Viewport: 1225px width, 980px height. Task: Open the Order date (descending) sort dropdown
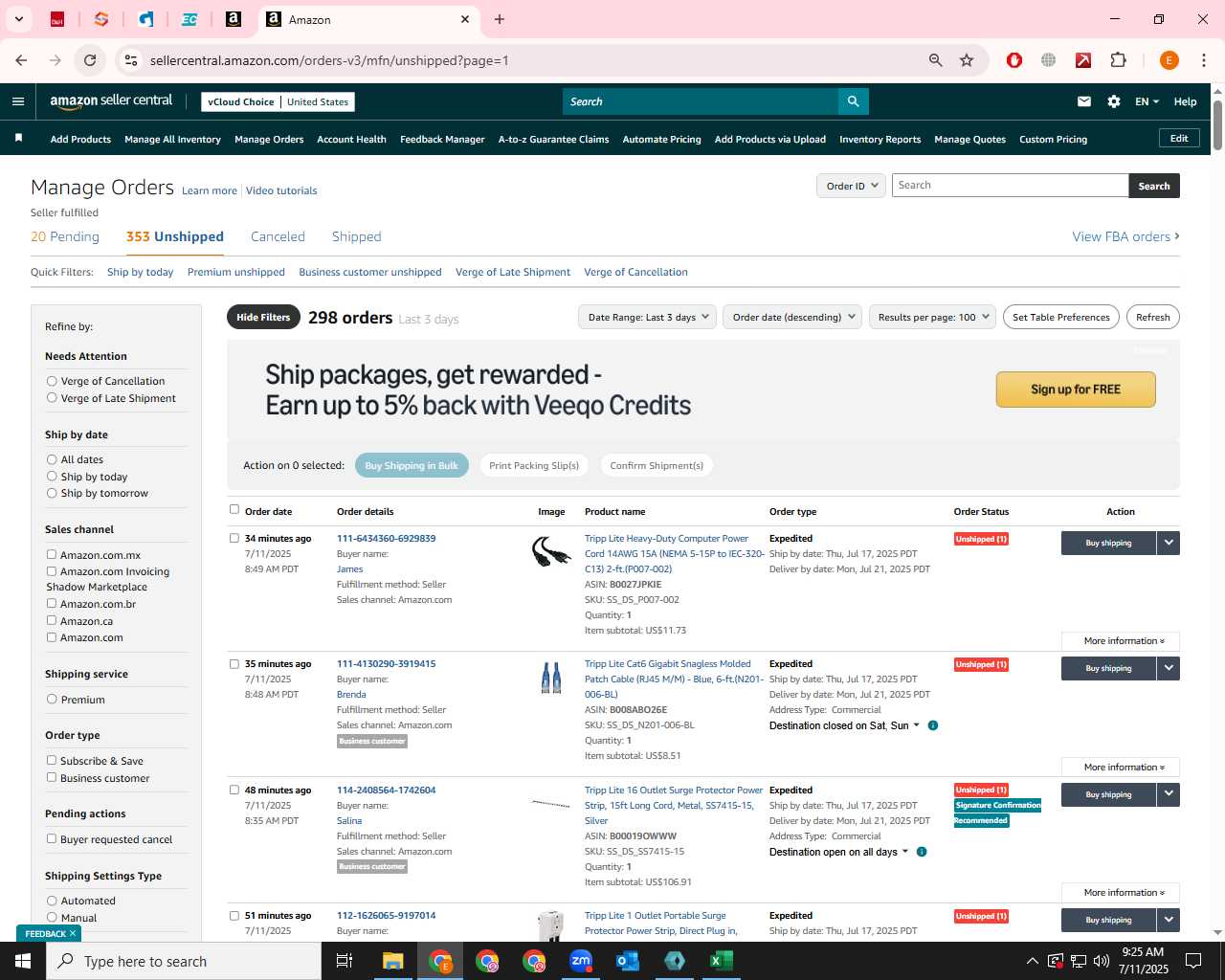coord(792,317)
